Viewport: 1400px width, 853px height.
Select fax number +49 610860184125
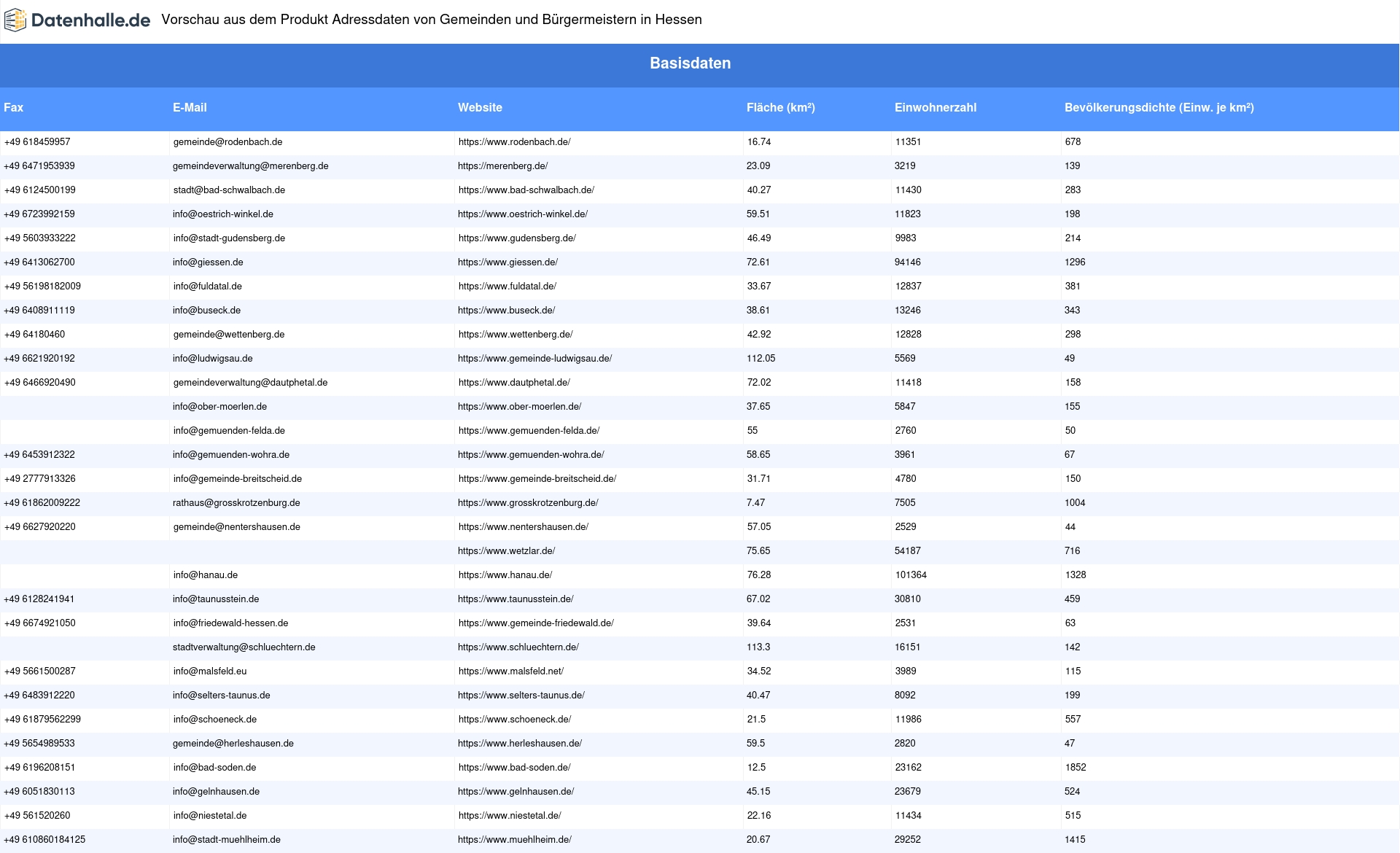[44, 840]
